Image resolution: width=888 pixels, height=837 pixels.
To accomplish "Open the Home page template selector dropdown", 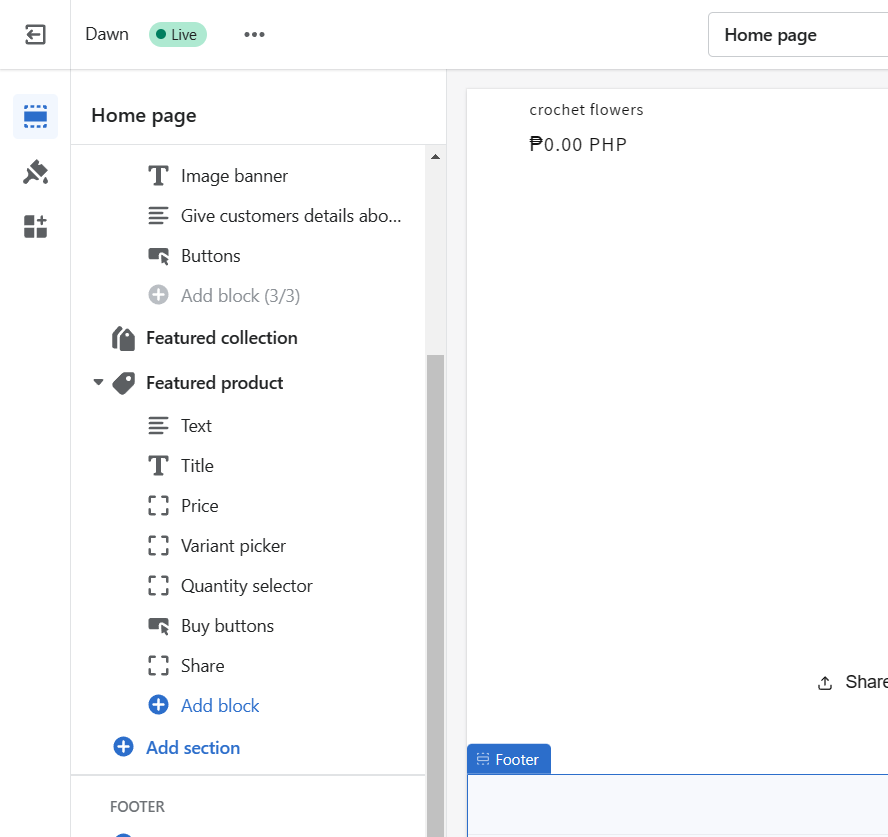I will pyautogui.click(x=798, y=35).
